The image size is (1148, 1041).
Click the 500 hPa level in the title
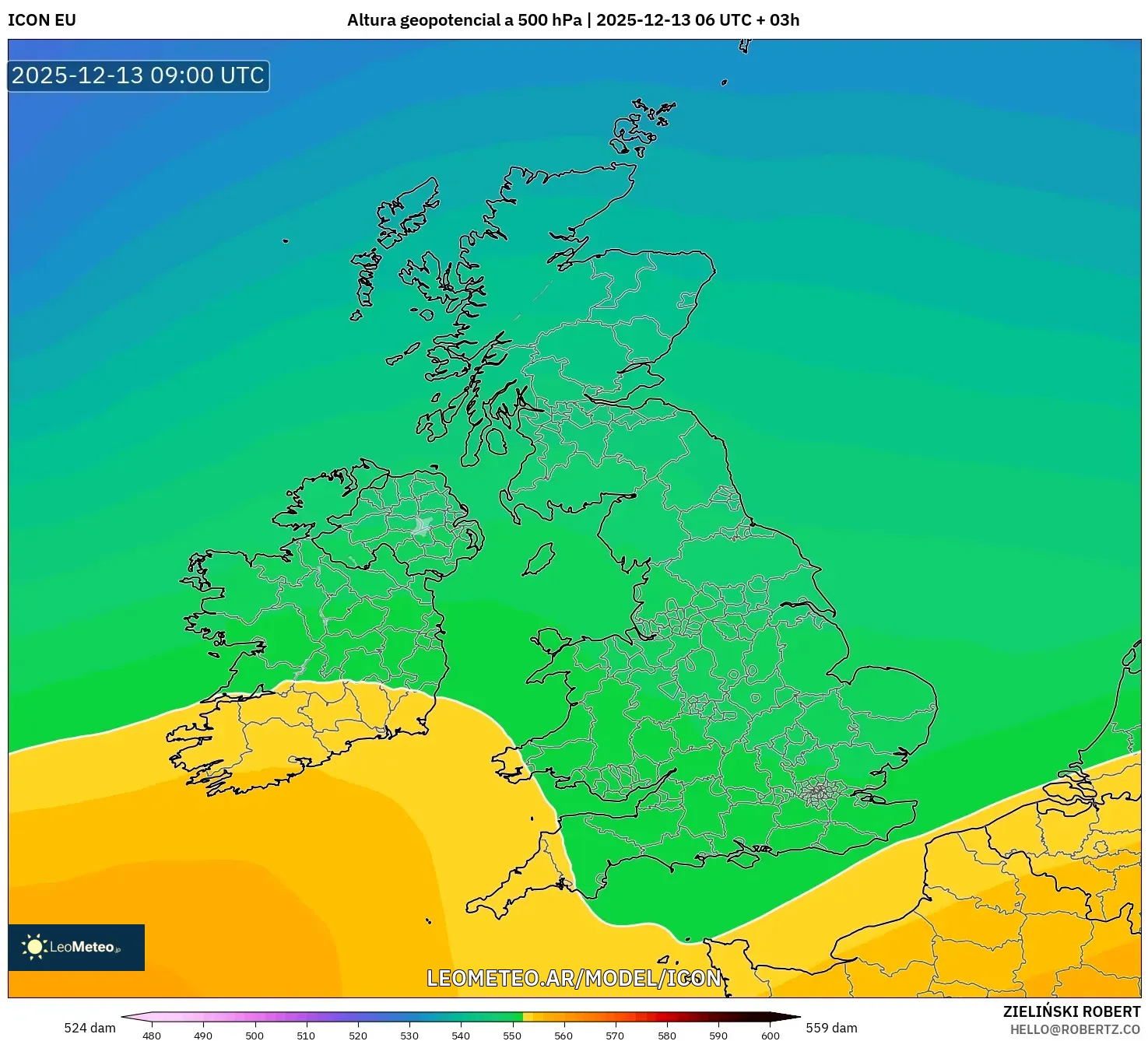pyautogui.click(x=549, y=21)
